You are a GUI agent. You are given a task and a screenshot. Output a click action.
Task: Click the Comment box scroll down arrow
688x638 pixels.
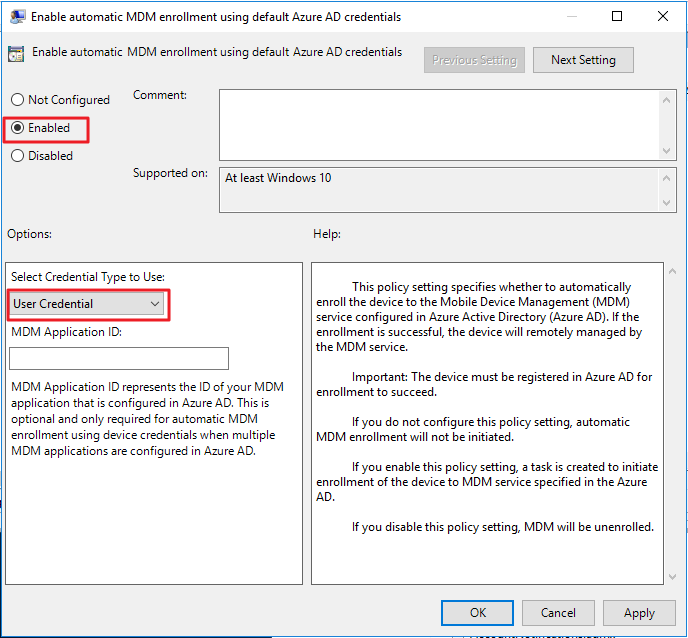tap(666, 151)
